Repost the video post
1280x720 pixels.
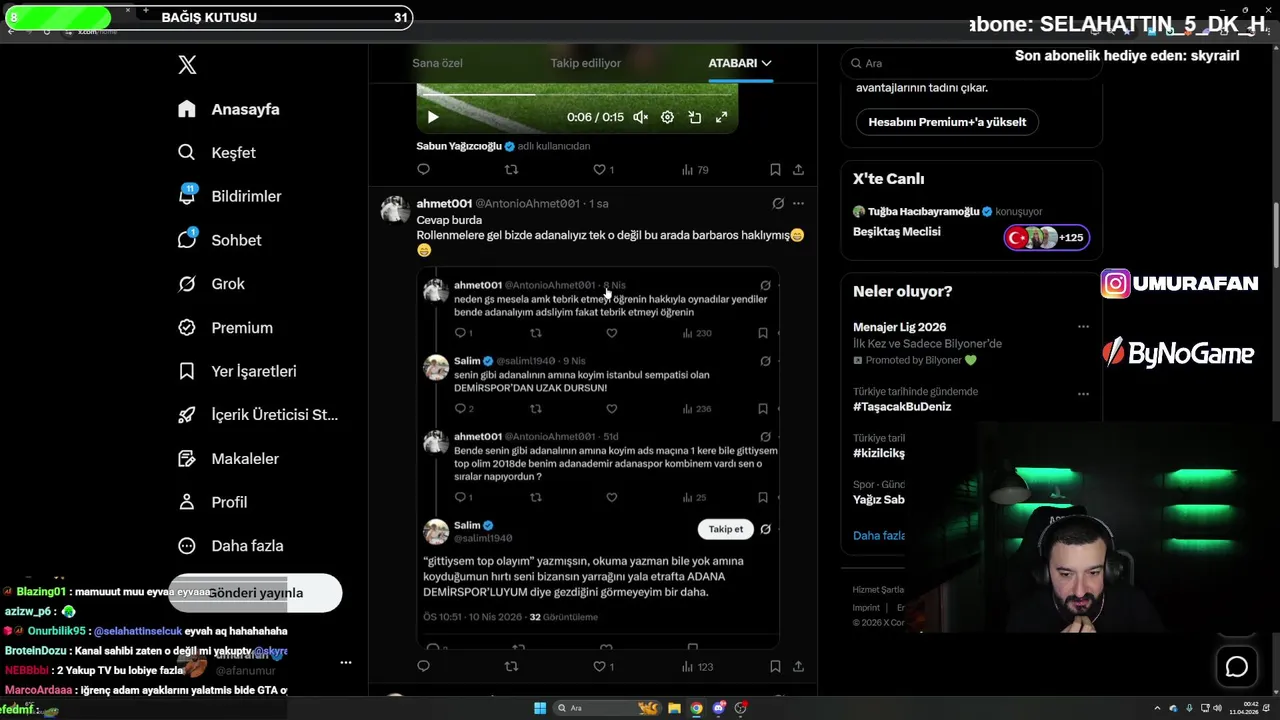pos(511,170)
